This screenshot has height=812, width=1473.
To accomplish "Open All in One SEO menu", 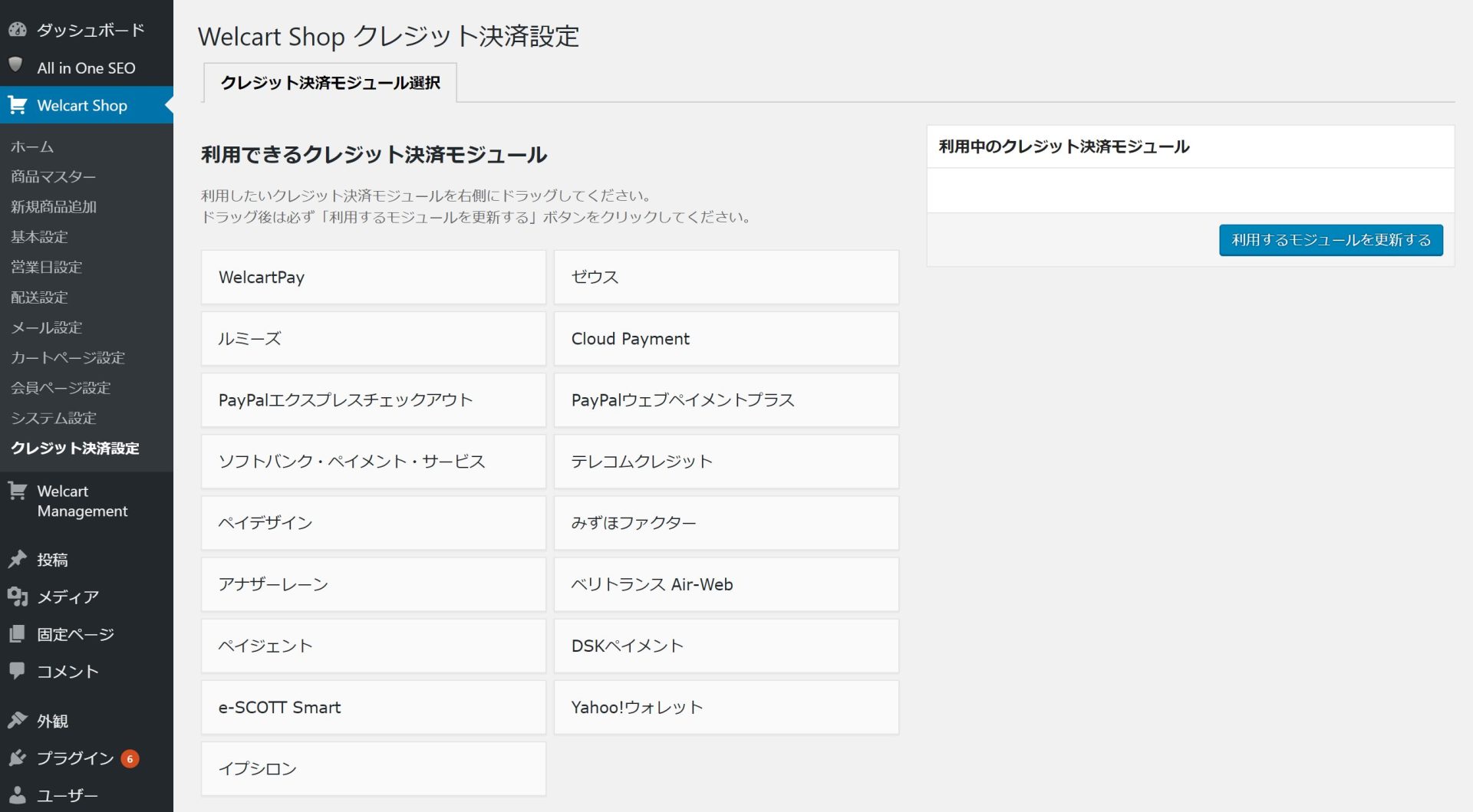I will pos(87,67).
